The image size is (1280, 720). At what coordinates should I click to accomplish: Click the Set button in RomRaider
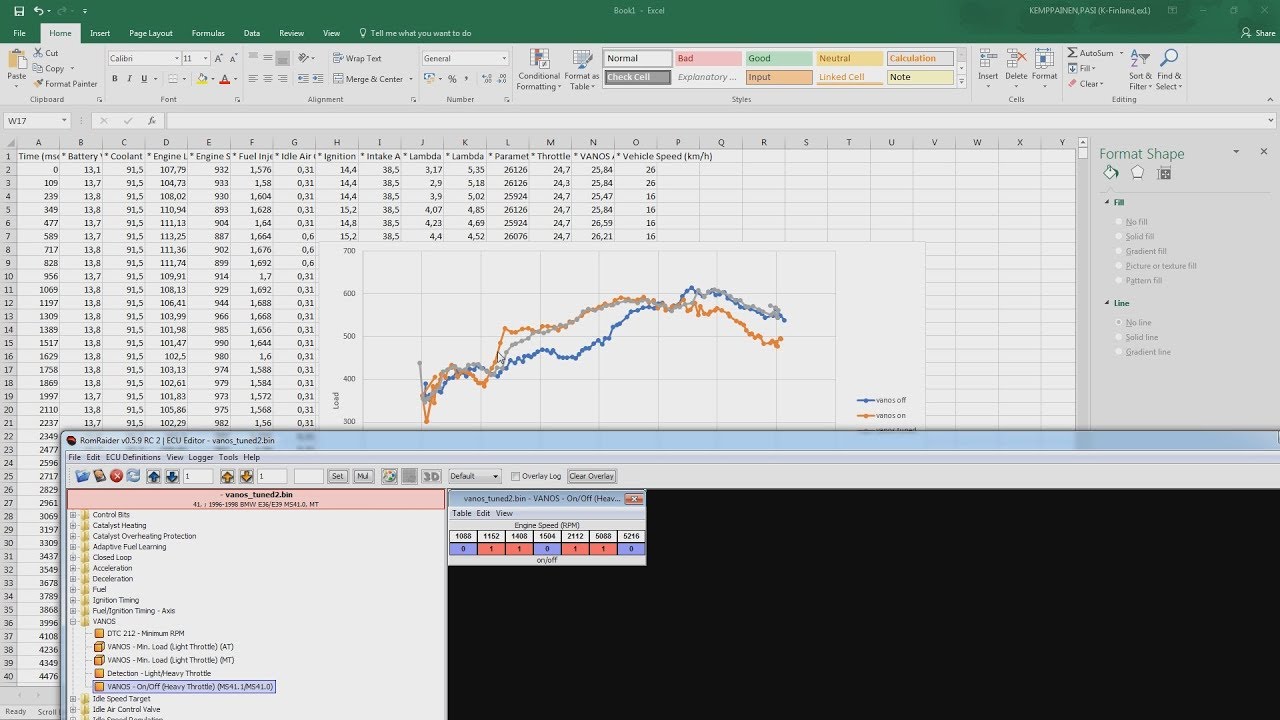click(x=337, y=476)
